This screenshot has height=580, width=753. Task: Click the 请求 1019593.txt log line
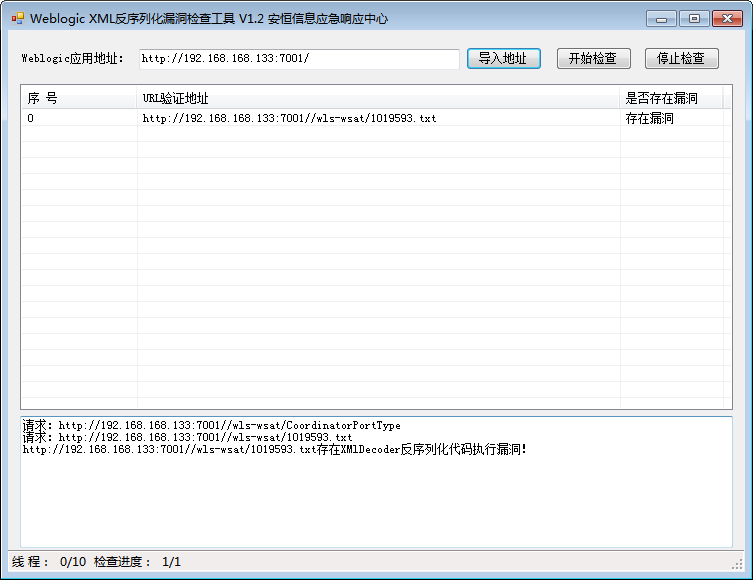187,437
